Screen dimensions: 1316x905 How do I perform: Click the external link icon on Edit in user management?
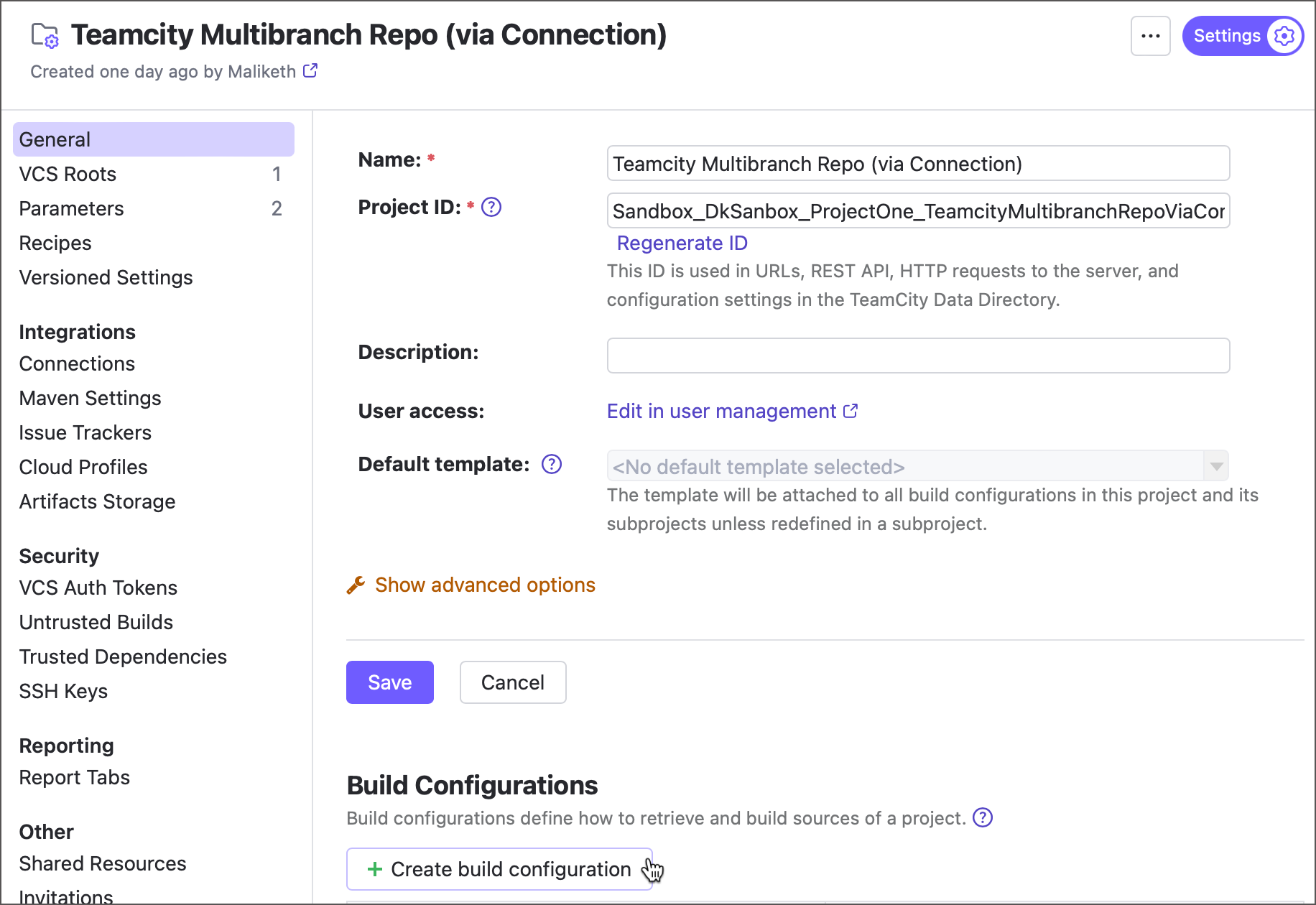click(851, 410)
